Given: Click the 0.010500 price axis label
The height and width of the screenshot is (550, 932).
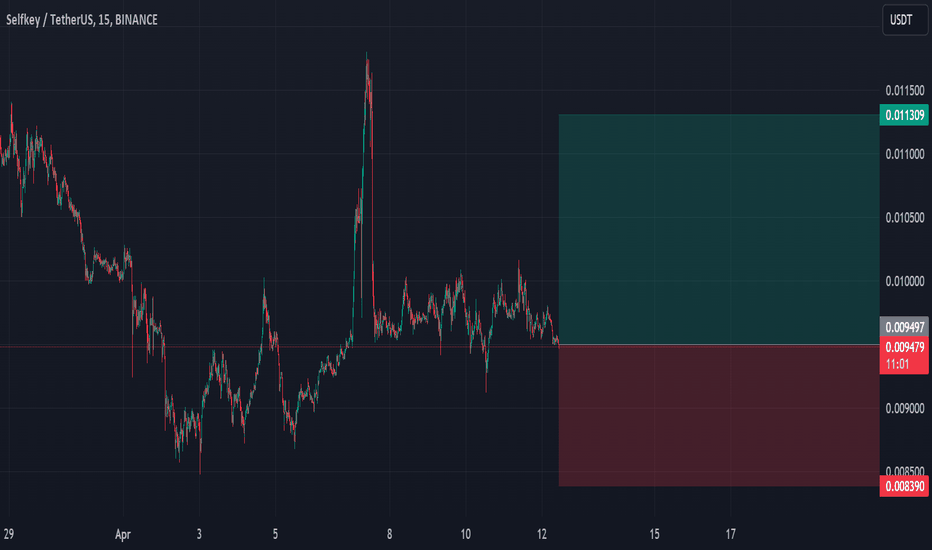Looking at the screenshot, I should click(905, 218).
